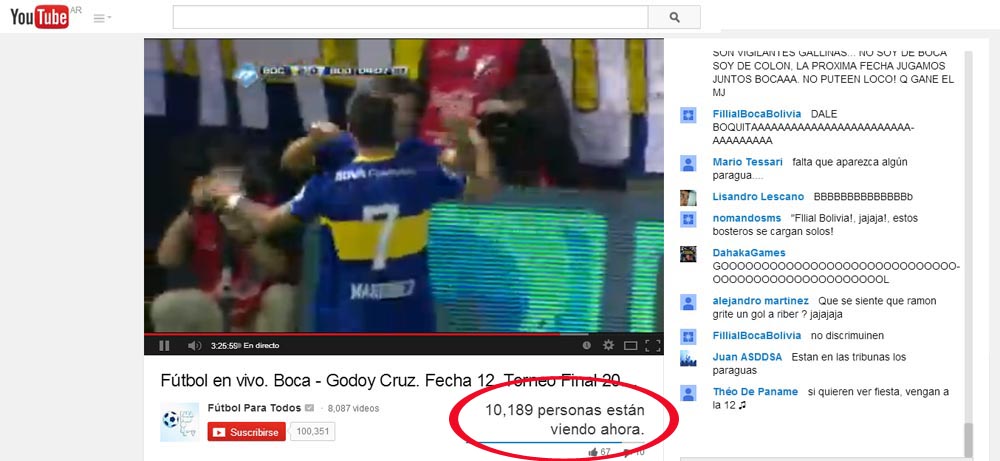This screenshot has width=1000, height=461.
Task: Click the magnifier search button
Action: tap(674, 17)
